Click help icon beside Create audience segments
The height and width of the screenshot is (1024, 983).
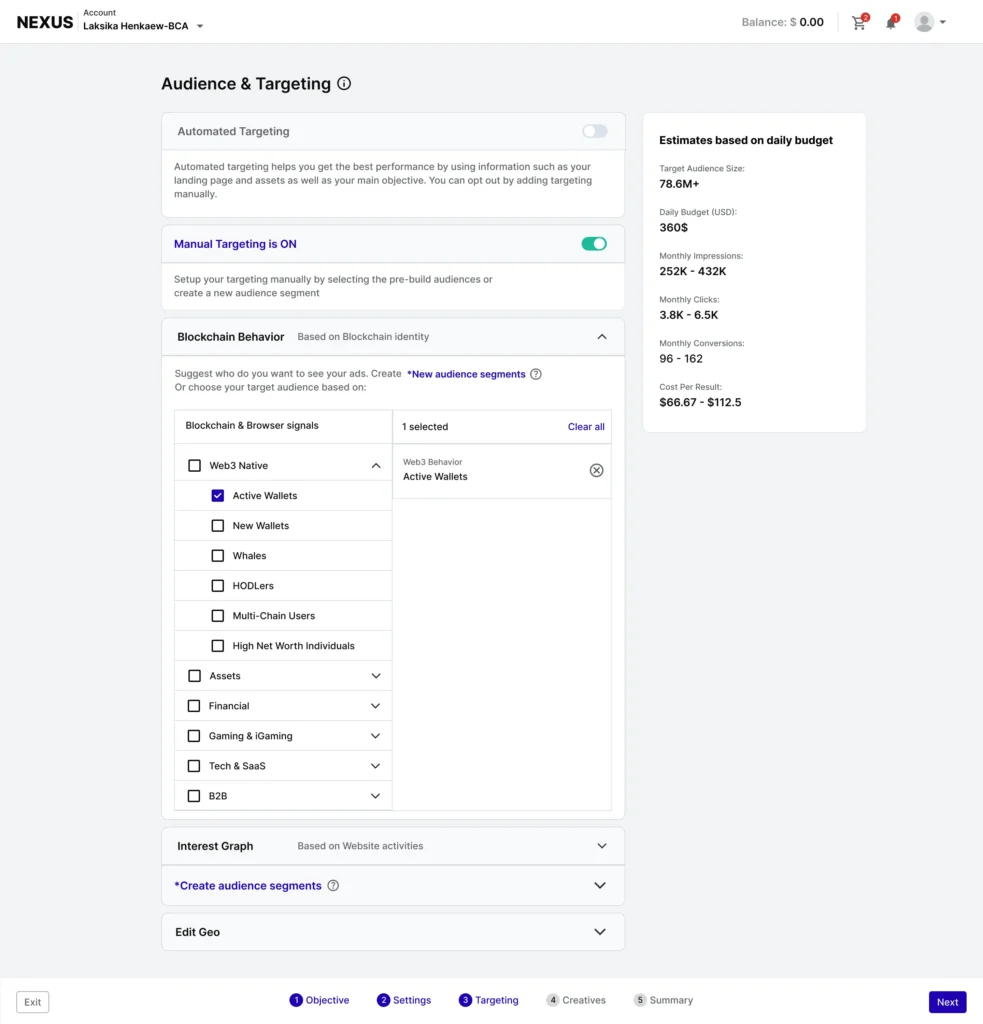point(333,885)
